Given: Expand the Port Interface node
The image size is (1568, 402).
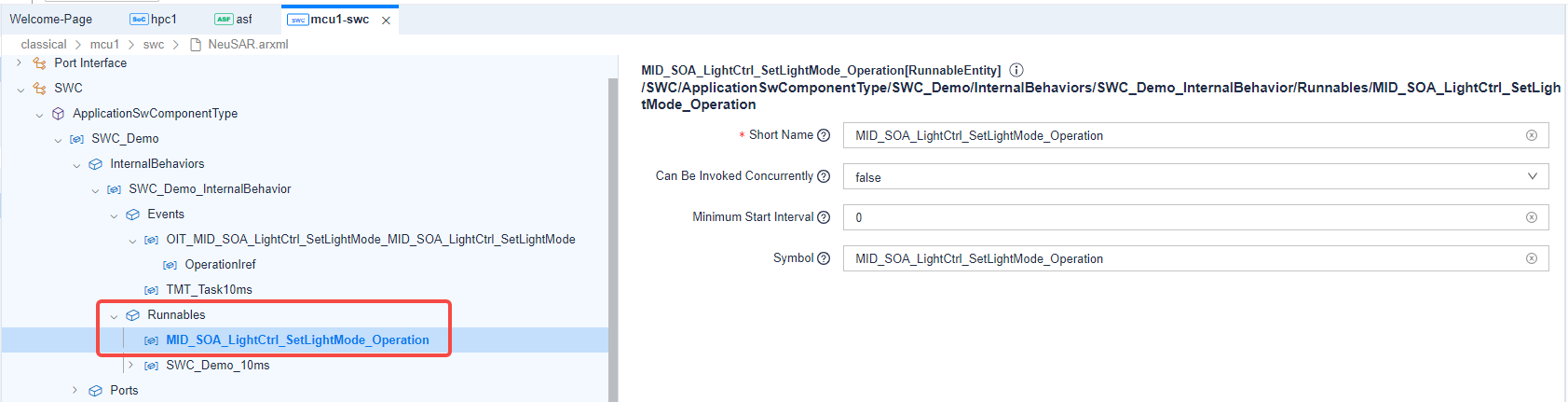Looking at the screenshot, I should point(20,63).
